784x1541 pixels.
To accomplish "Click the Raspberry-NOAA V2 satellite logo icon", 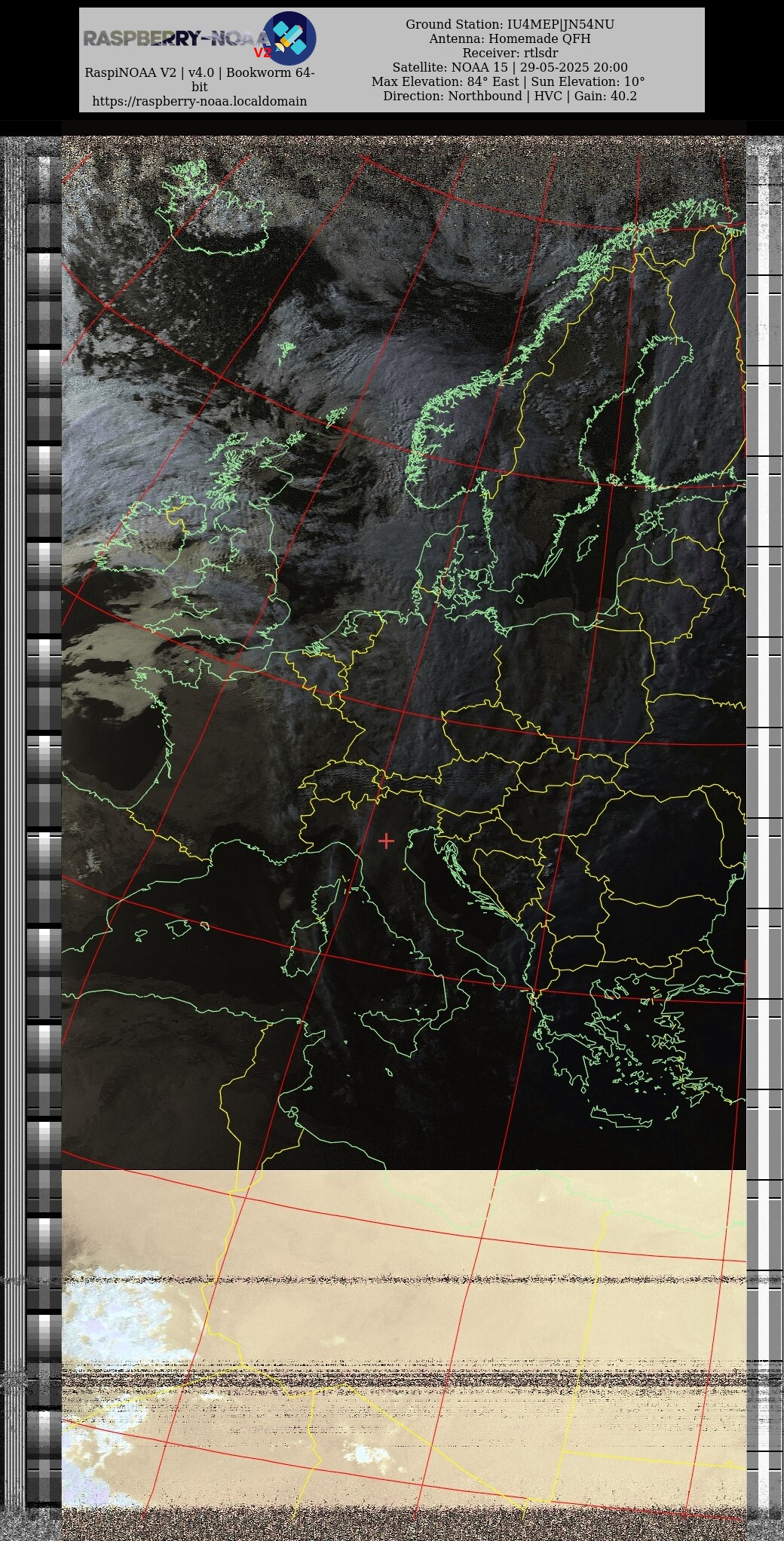I will pos(289,38).
